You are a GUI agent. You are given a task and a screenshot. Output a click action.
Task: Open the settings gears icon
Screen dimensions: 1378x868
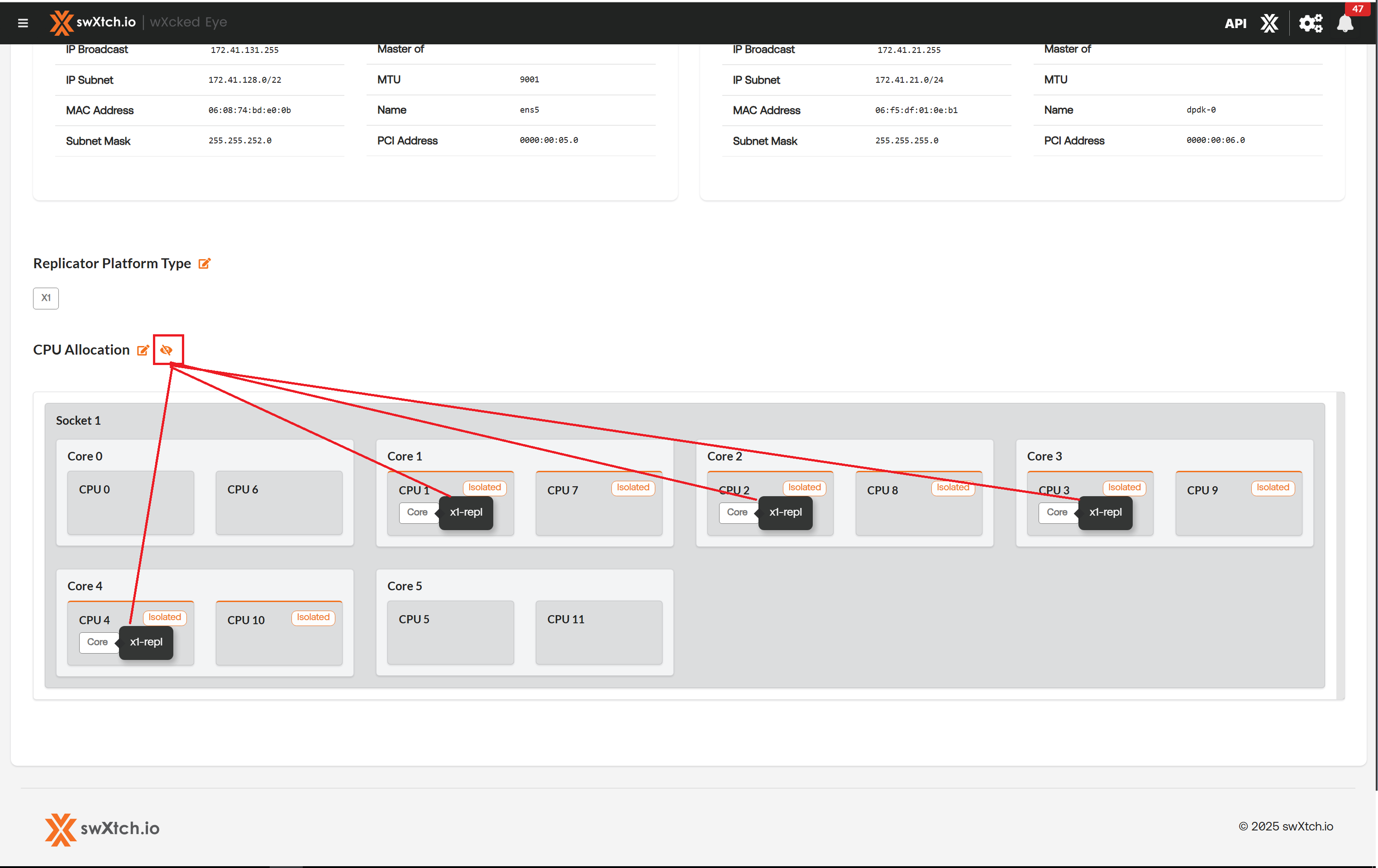click(x=1310, y=24)
